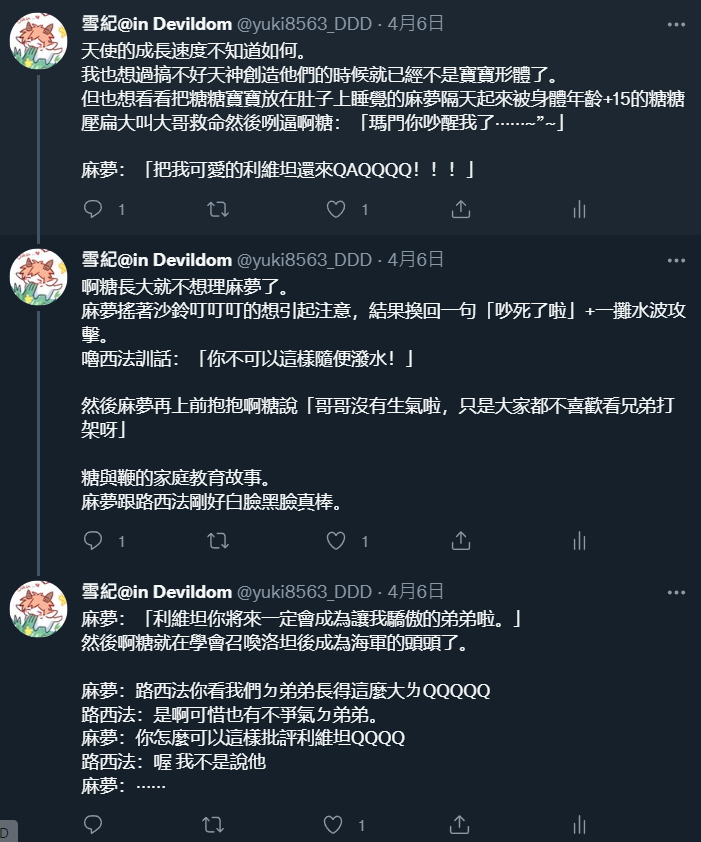Open profile avatar on the third tweet
Screen dimensions: 701x842
point(38,608)
